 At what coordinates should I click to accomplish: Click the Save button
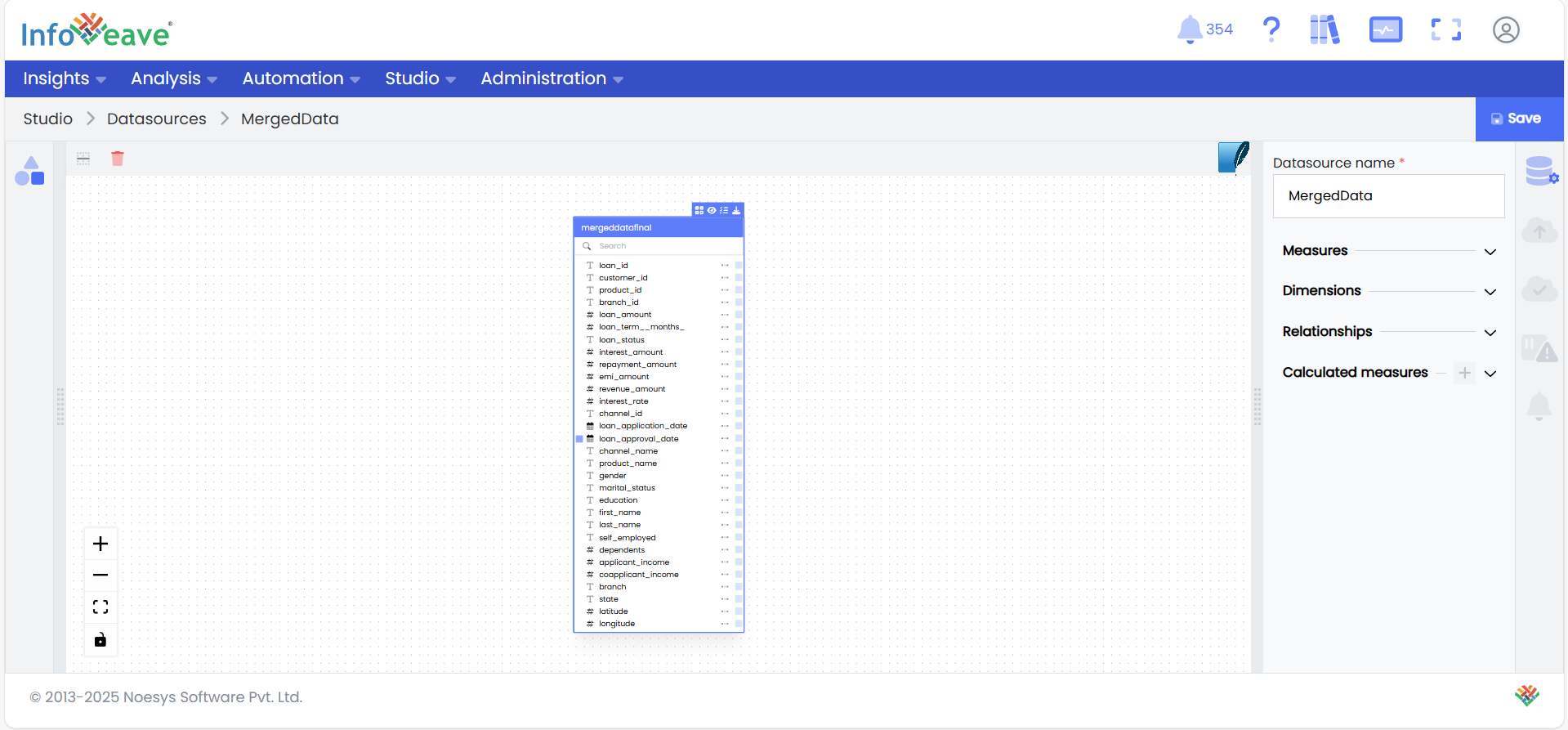pyautogui.click(x=1519, y=119)
